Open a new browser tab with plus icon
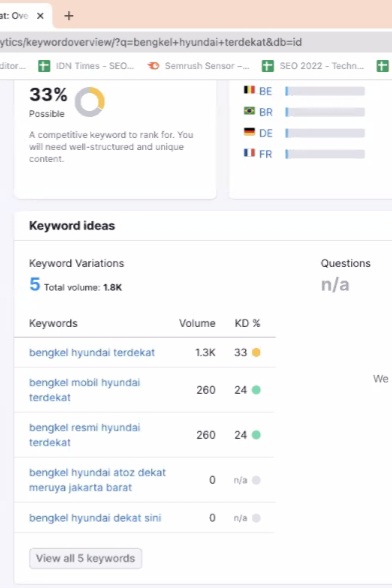The image size is (392, 588). point(69,16)
